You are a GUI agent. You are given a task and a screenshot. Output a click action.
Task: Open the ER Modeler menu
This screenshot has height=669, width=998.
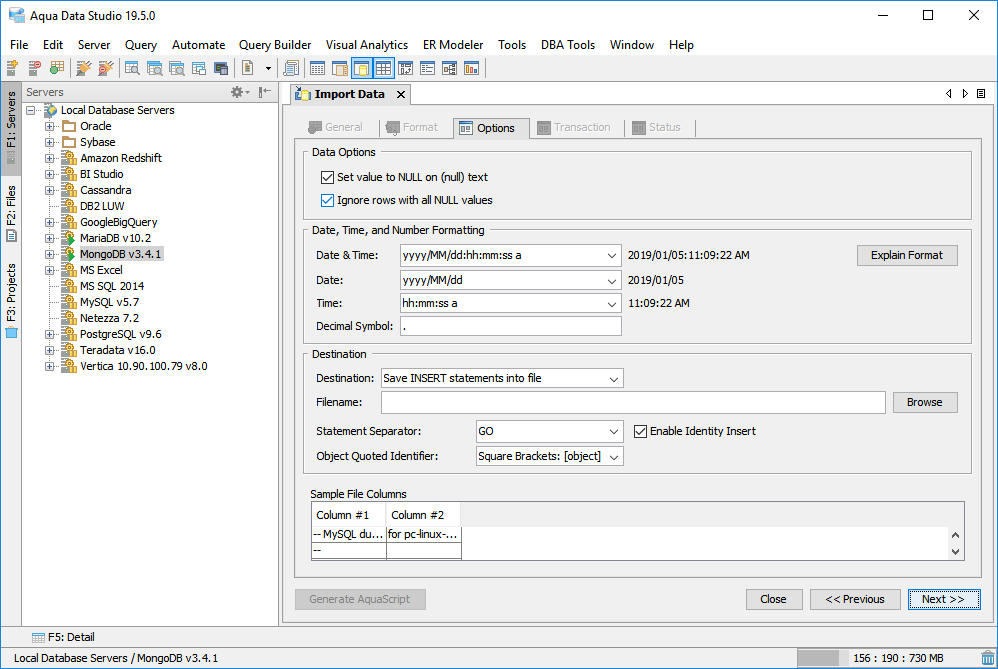[x=453, y=45]
